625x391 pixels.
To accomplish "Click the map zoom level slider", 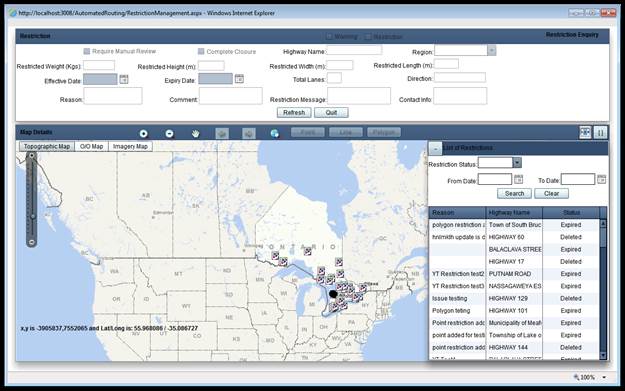I will (32, 199).
